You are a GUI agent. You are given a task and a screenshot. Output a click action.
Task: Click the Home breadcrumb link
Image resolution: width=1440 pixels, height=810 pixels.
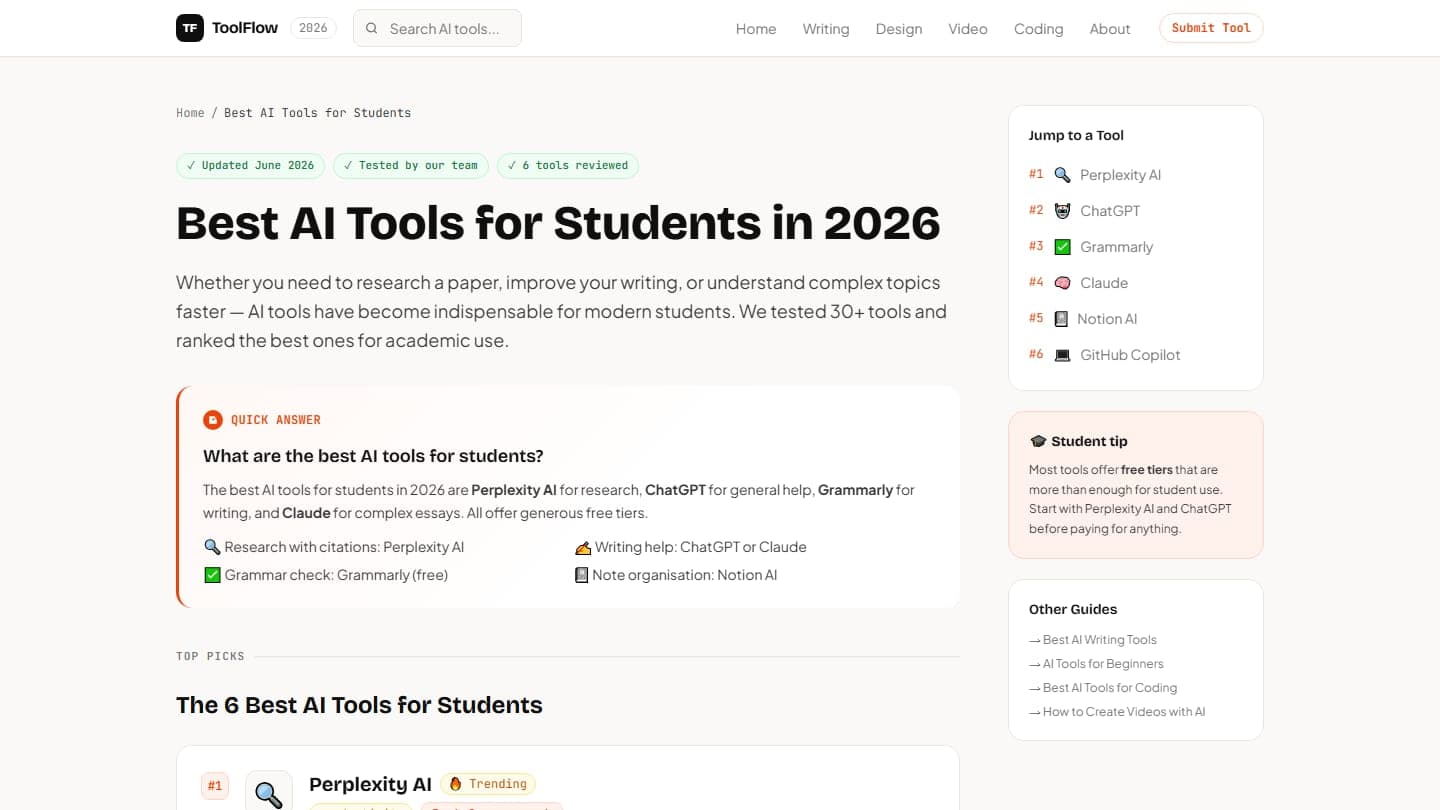(x=190, y=113)
